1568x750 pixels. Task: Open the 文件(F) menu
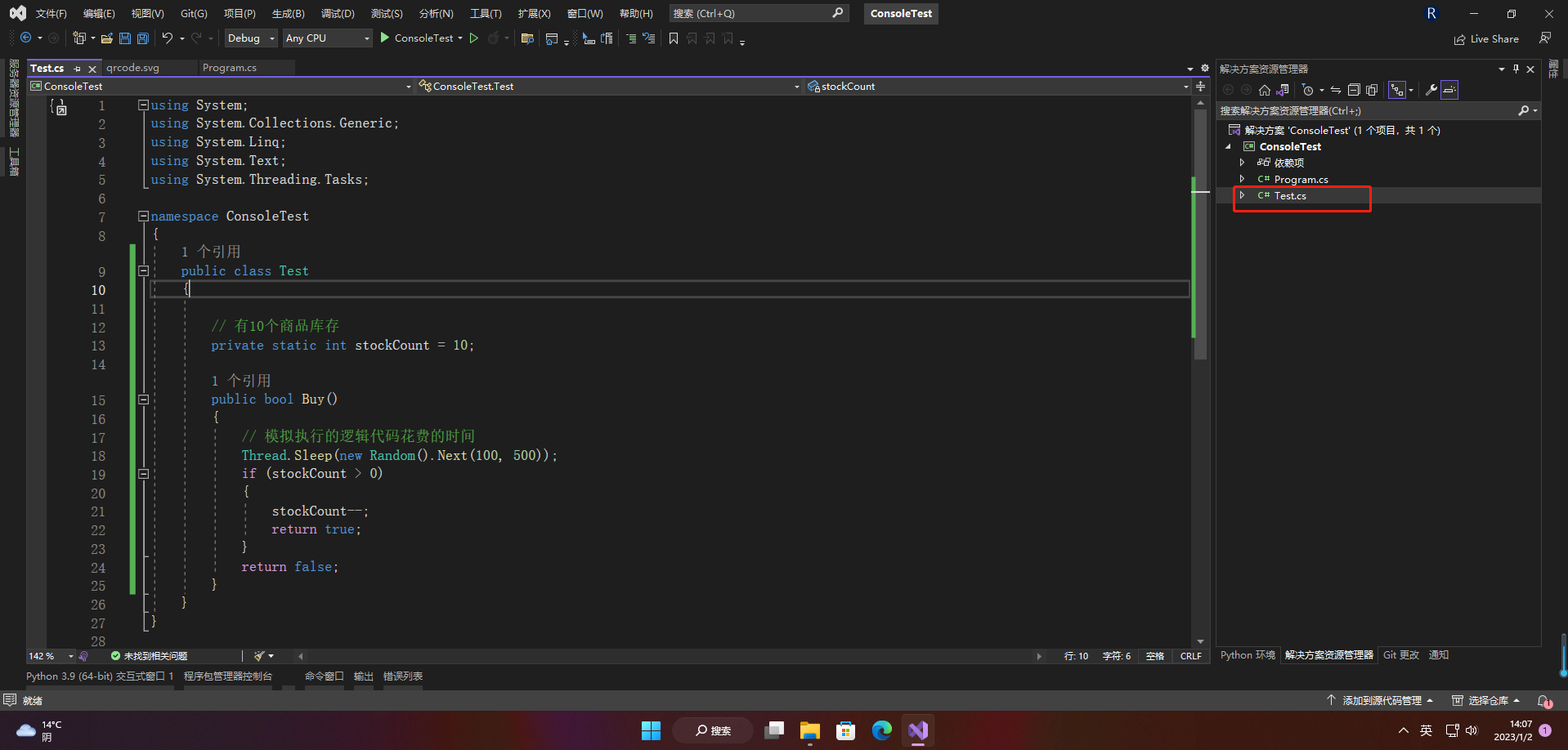click(x=52, y=14)
